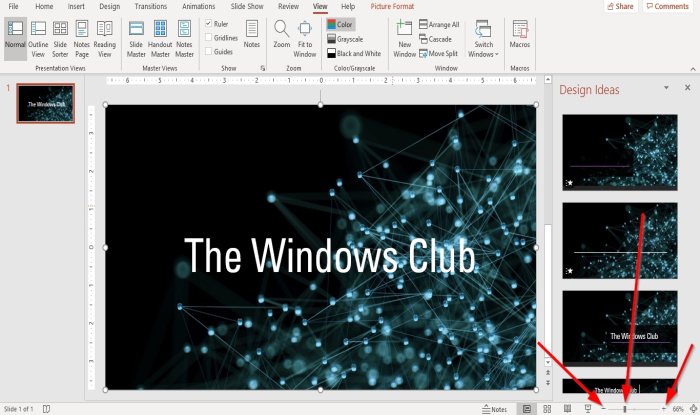The height and width of the screenshot is (415, 700).
Task: Open Slide Master view
Action: (x=136, y=39)
